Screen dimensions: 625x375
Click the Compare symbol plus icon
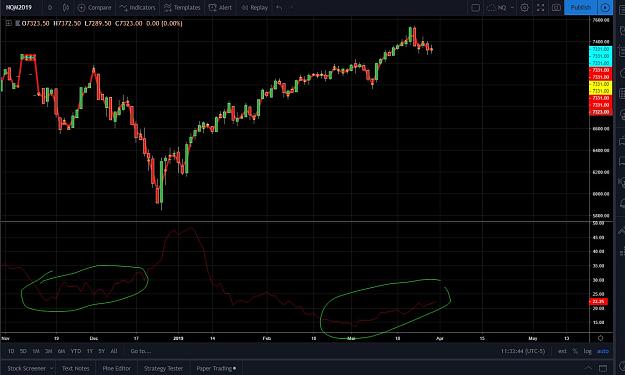[x=82, y=8]
